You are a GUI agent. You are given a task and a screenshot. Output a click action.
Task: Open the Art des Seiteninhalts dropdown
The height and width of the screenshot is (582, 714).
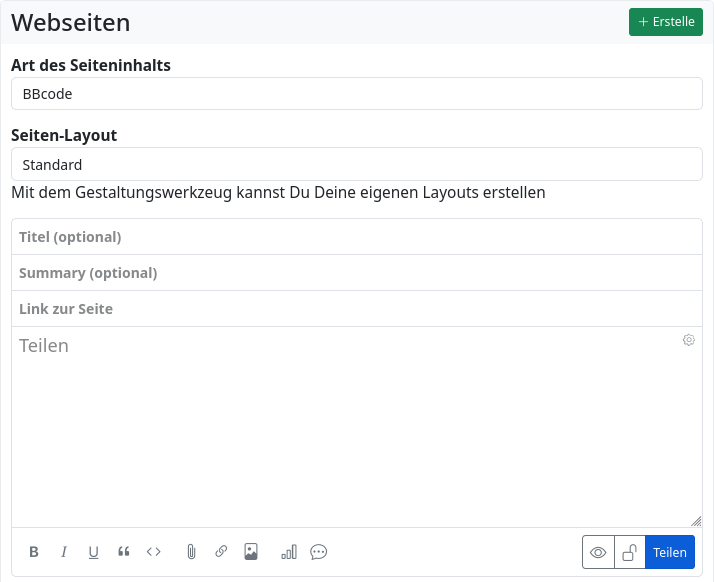(357, 94)
